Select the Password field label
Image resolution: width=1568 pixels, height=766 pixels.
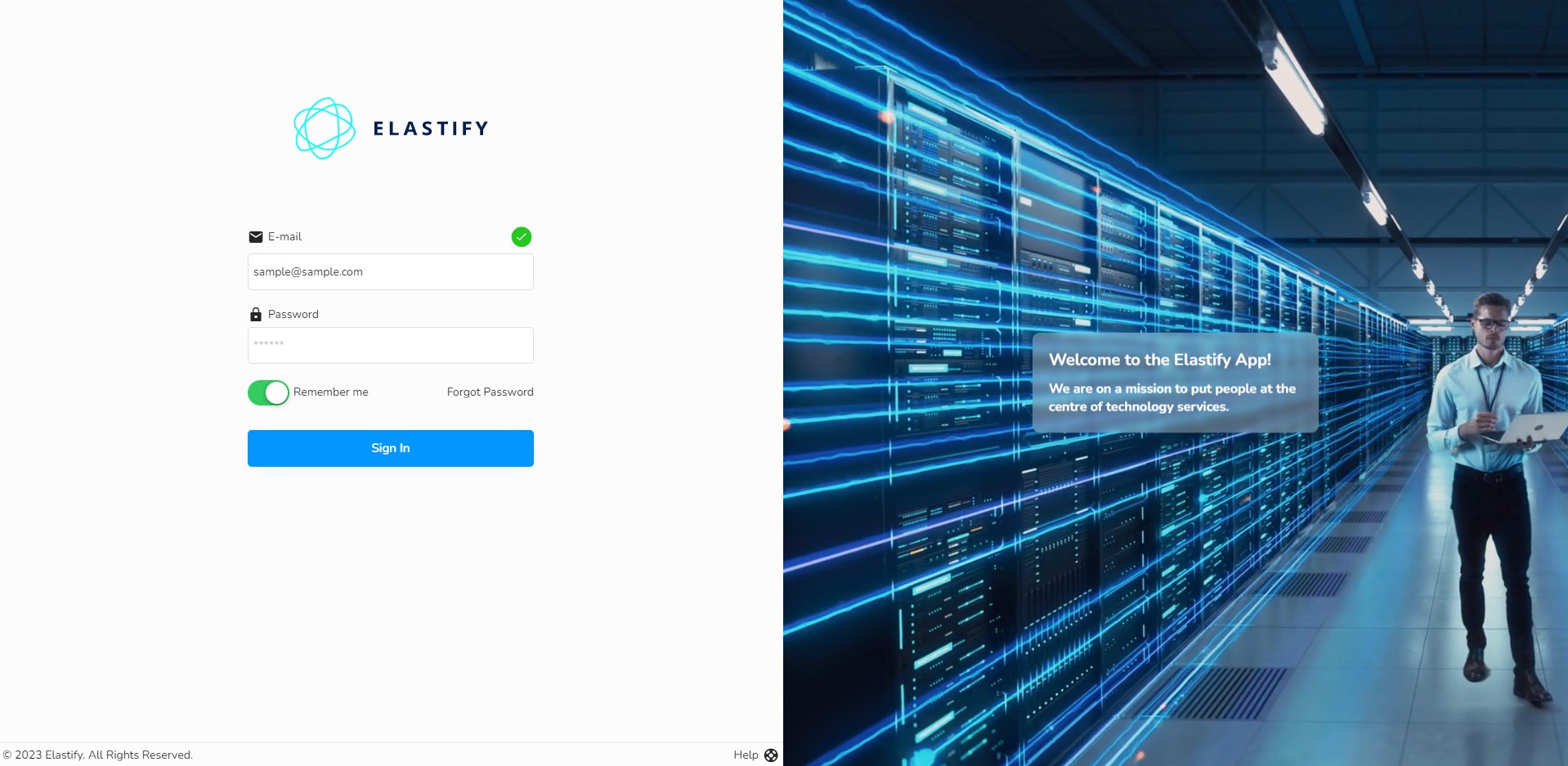coord(293,314)
